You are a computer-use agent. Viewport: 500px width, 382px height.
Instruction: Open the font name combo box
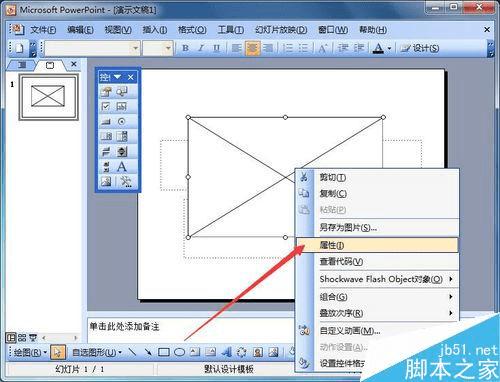tap(92, 48)
